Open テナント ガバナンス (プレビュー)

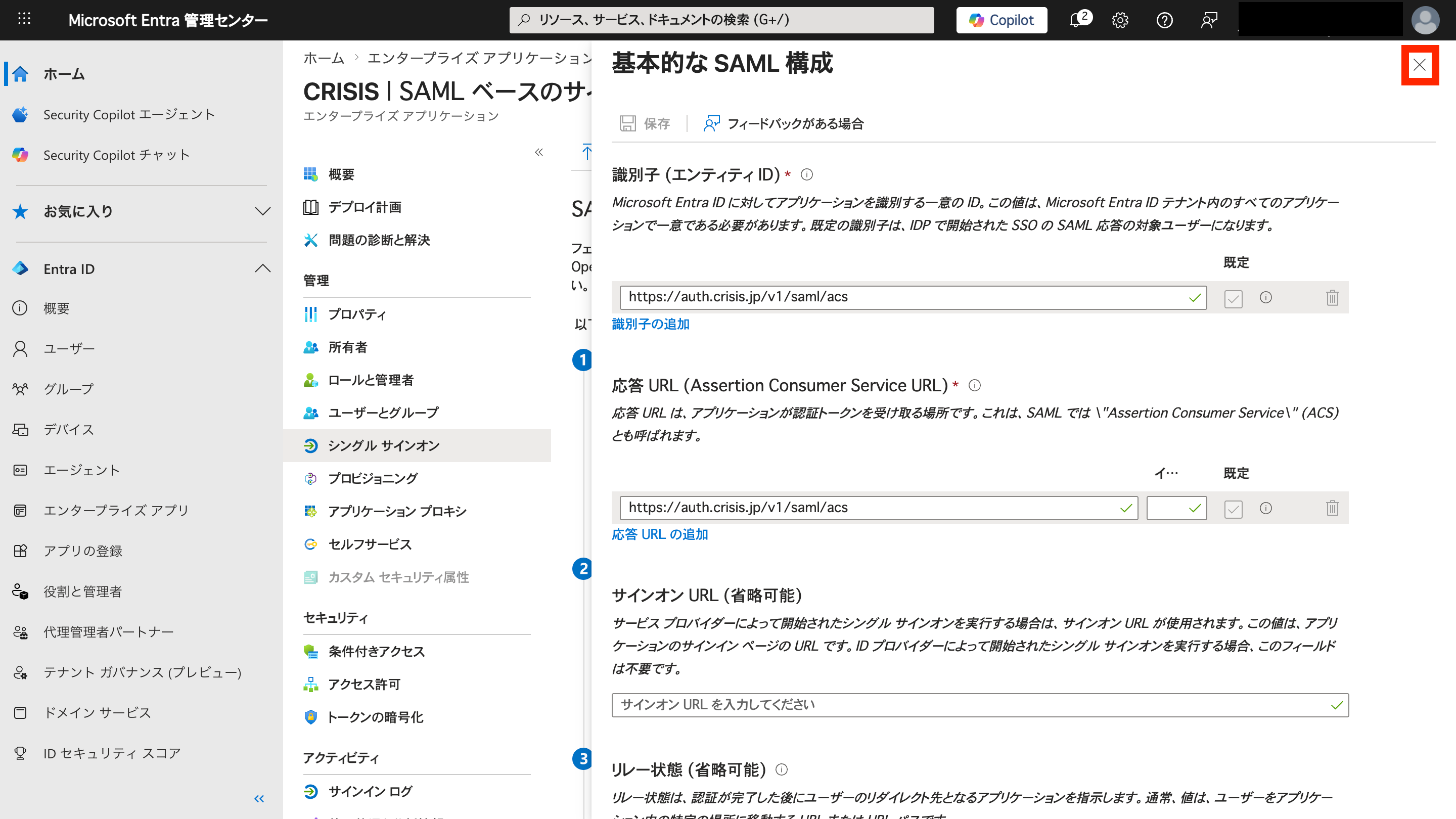pos(142,672)
